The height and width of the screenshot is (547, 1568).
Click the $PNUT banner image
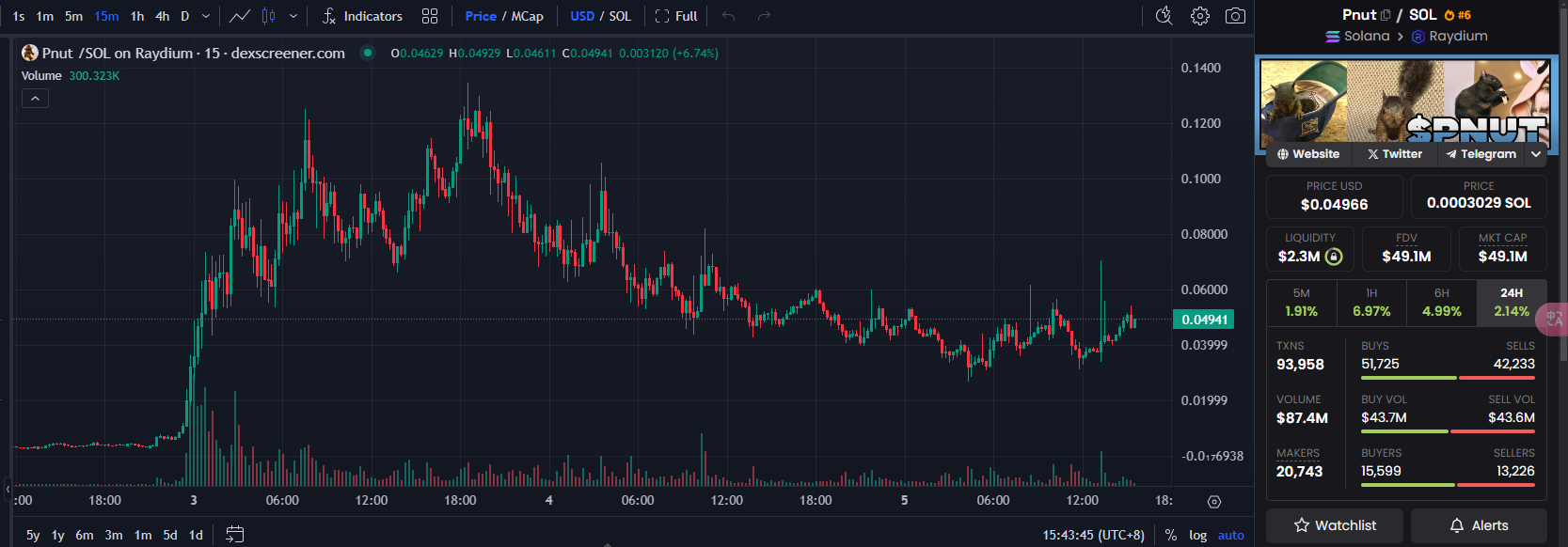point(1405,102)
